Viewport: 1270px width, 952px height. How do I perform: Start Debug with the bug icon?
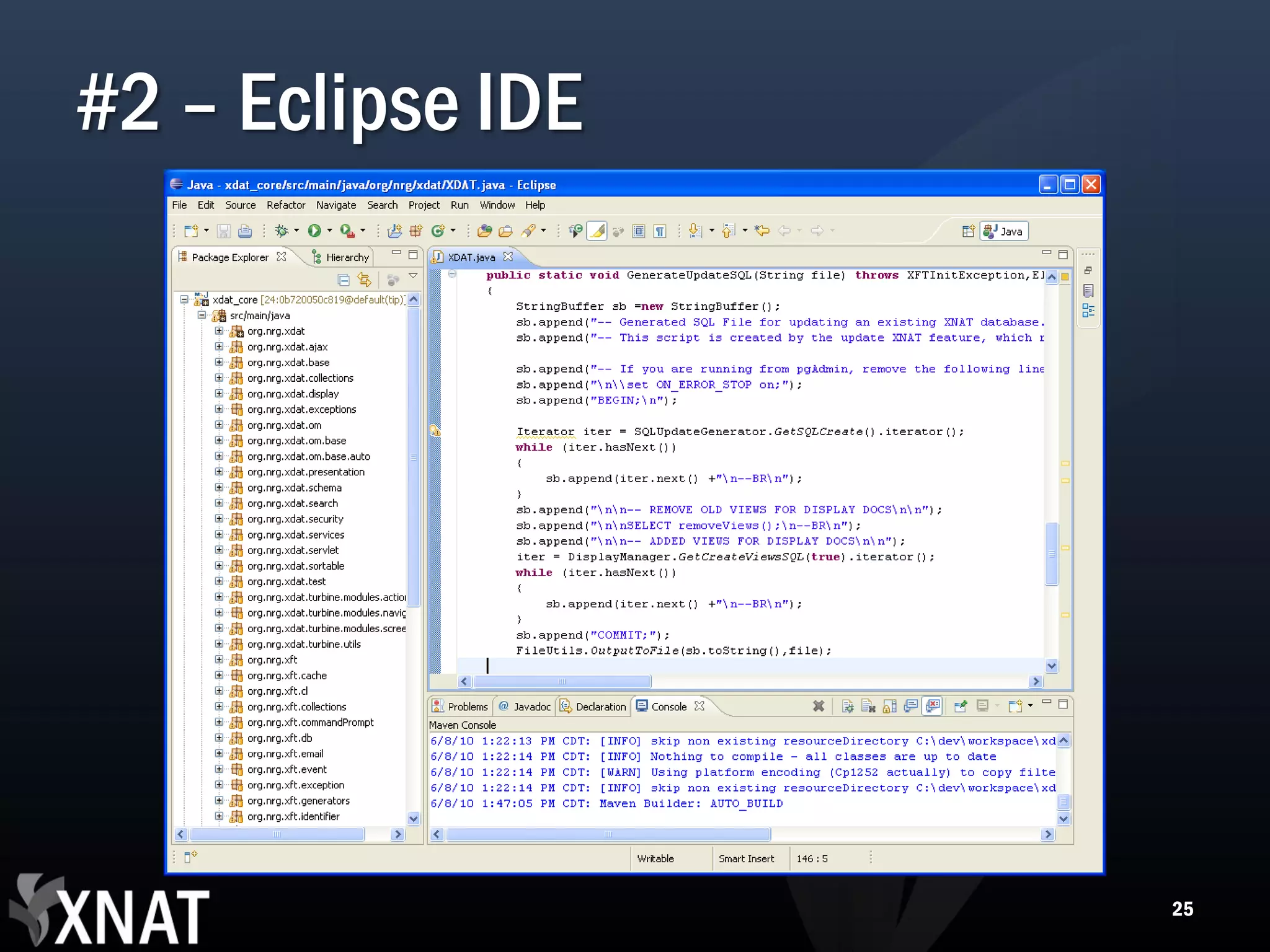click(x=282, y=231)
